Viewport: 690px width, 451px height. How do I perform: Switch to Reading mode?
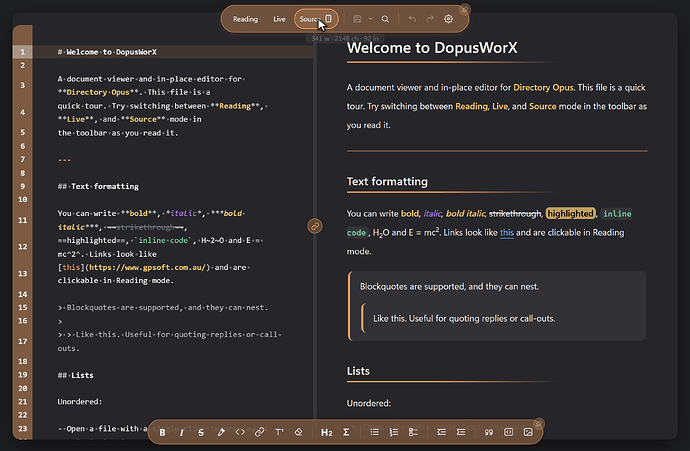245,19
